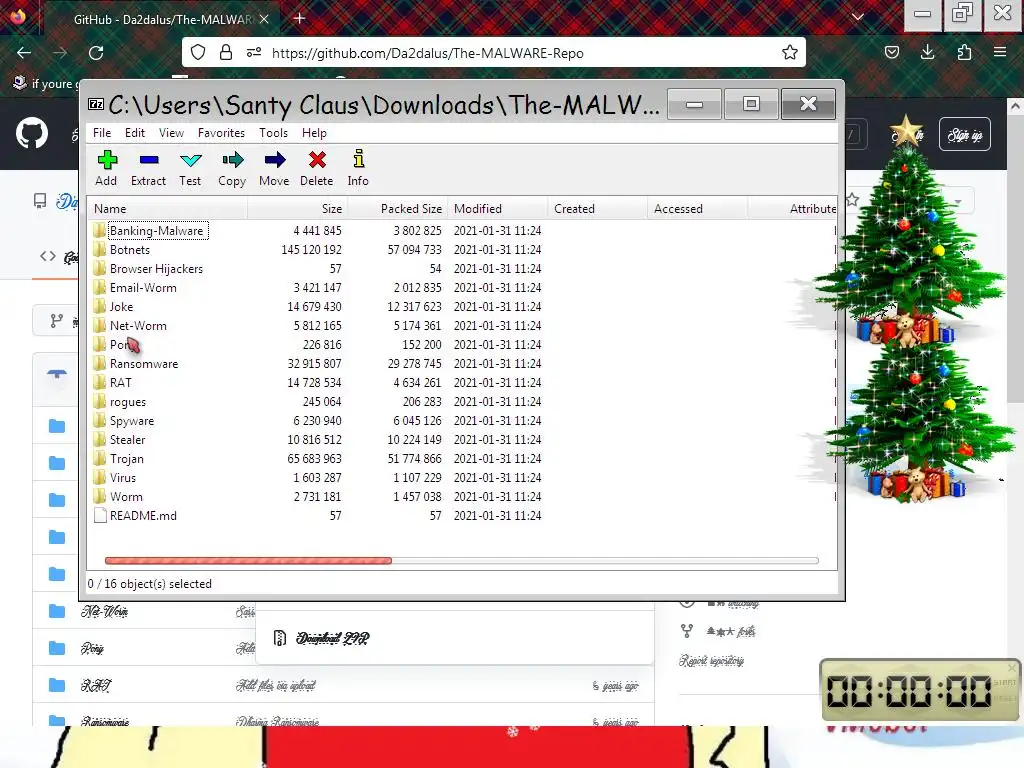
Task: Click the GitHub logo in the browser
Action: coord(31,133)
